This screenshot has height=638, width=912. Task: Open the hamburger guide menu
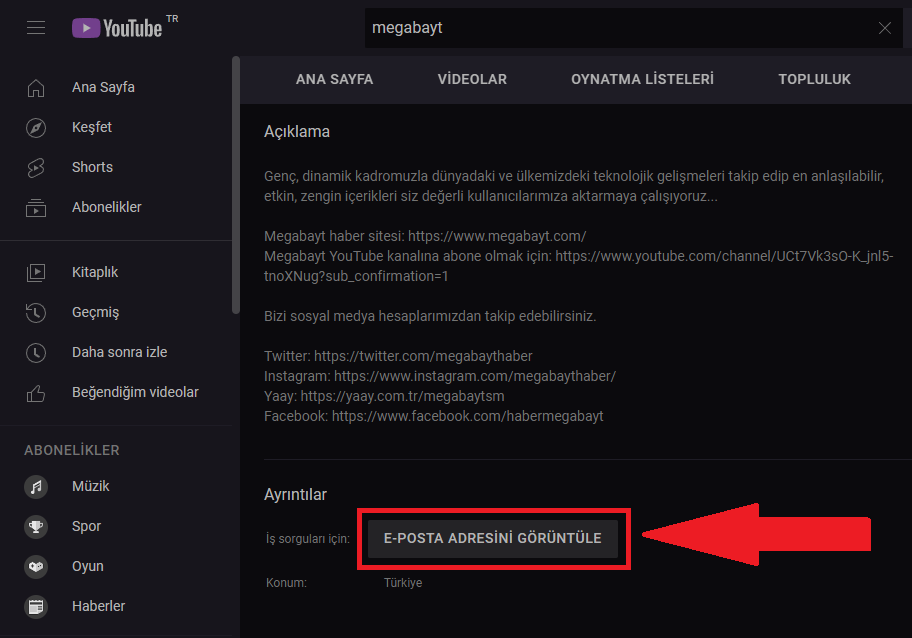(36, 28)
